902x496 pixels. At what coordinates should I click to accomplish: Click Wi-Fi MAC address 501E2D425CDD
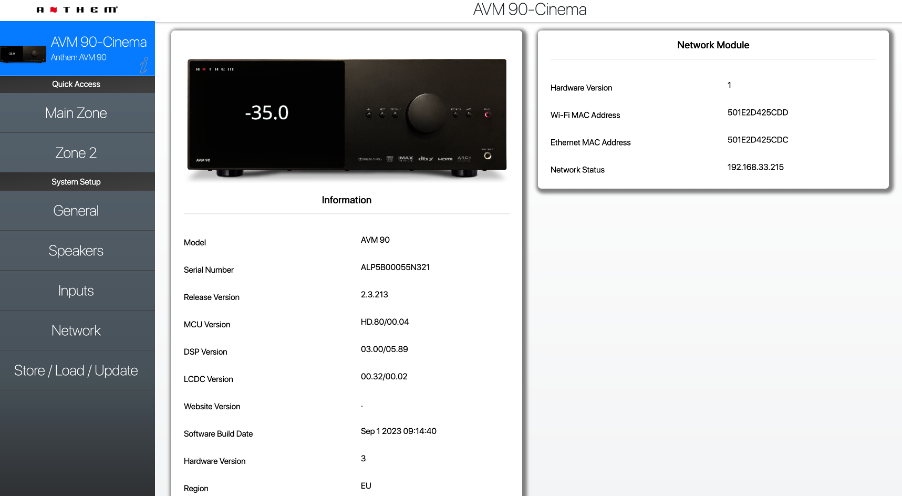coord(758,112)
